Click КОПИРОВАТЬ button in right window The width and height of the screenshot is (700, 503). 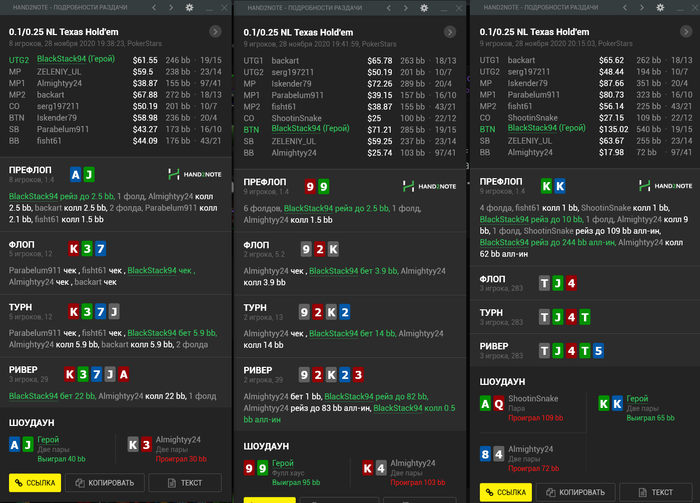point(576,492)
